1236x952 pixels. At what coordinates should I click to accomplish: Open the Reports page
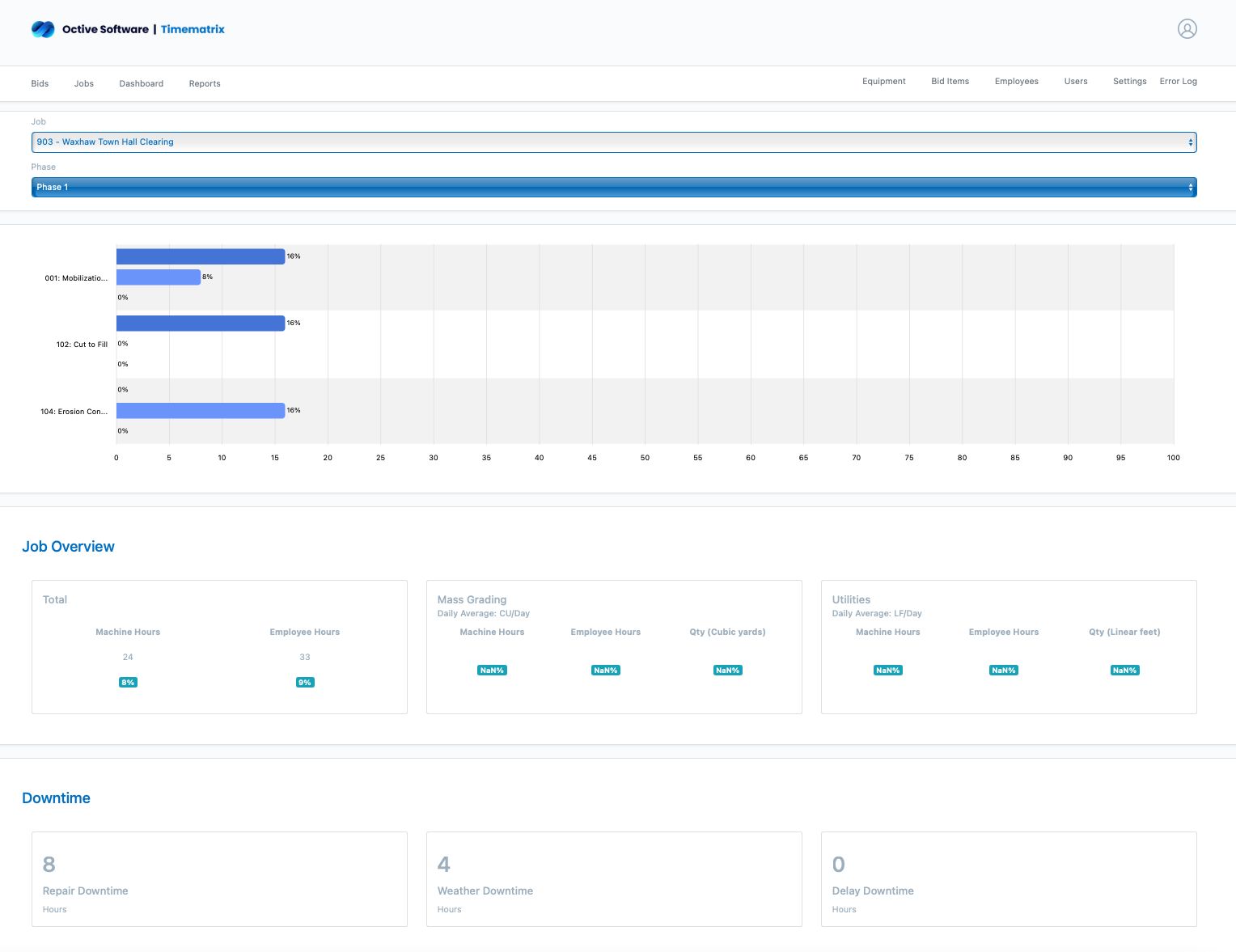point(205,84)
